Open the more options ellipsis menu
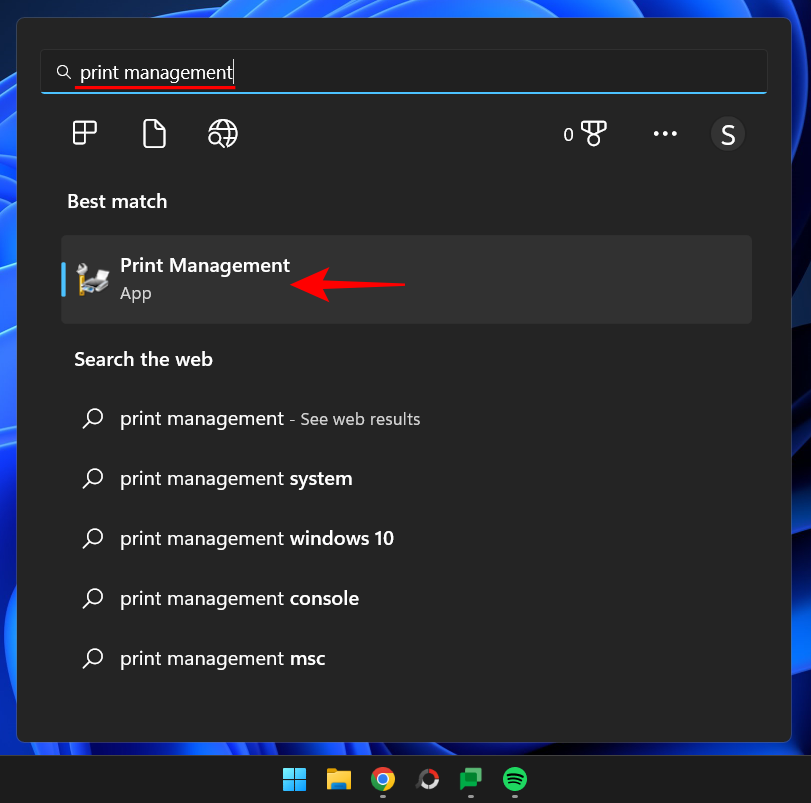The height and width of the screenshot is (803, 811). (x=665, y=133)
